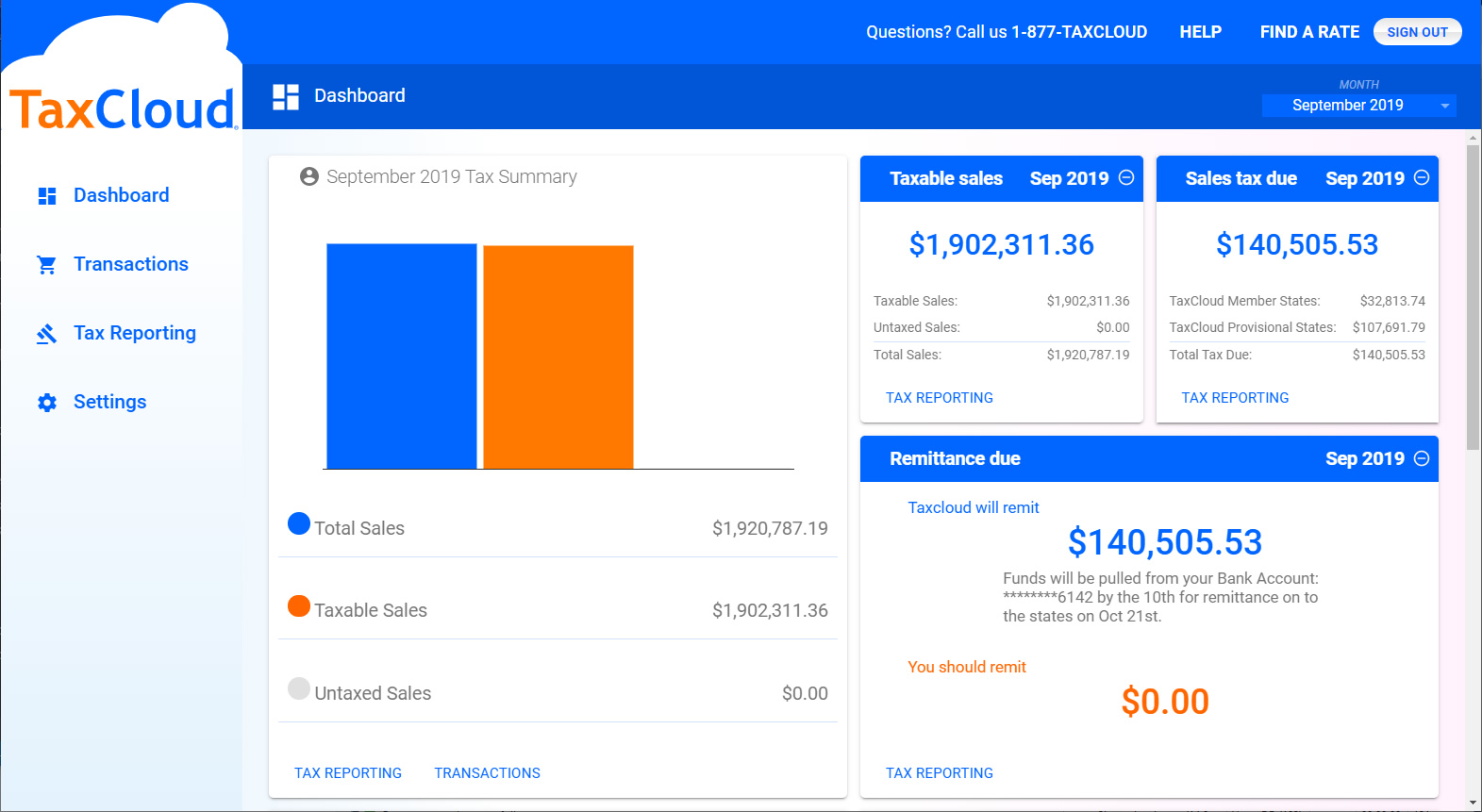Click the TaxCloud Provisional States value $107,691.79
This screenshot has height=812, width=1482.
tap(1389, 327)
